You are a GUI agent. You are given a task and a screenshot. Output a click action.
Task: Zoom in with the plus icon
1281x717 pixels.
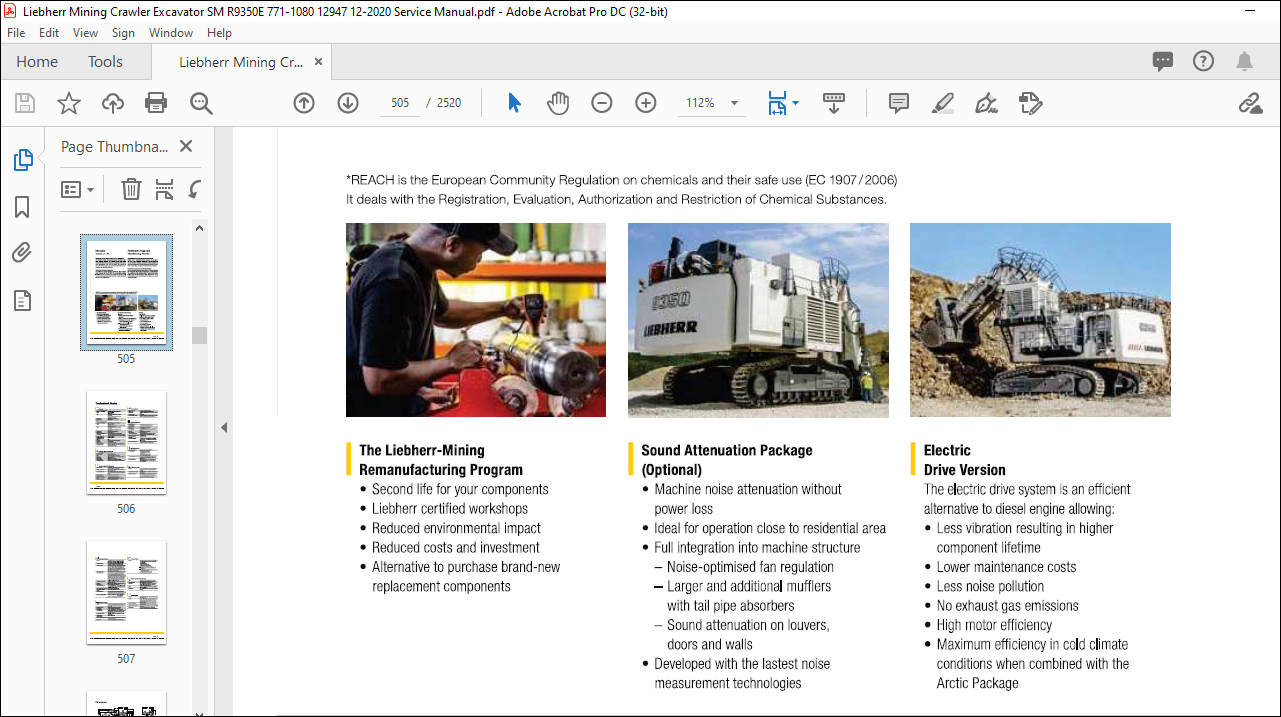pyautogui.click(x=646, y=103)
